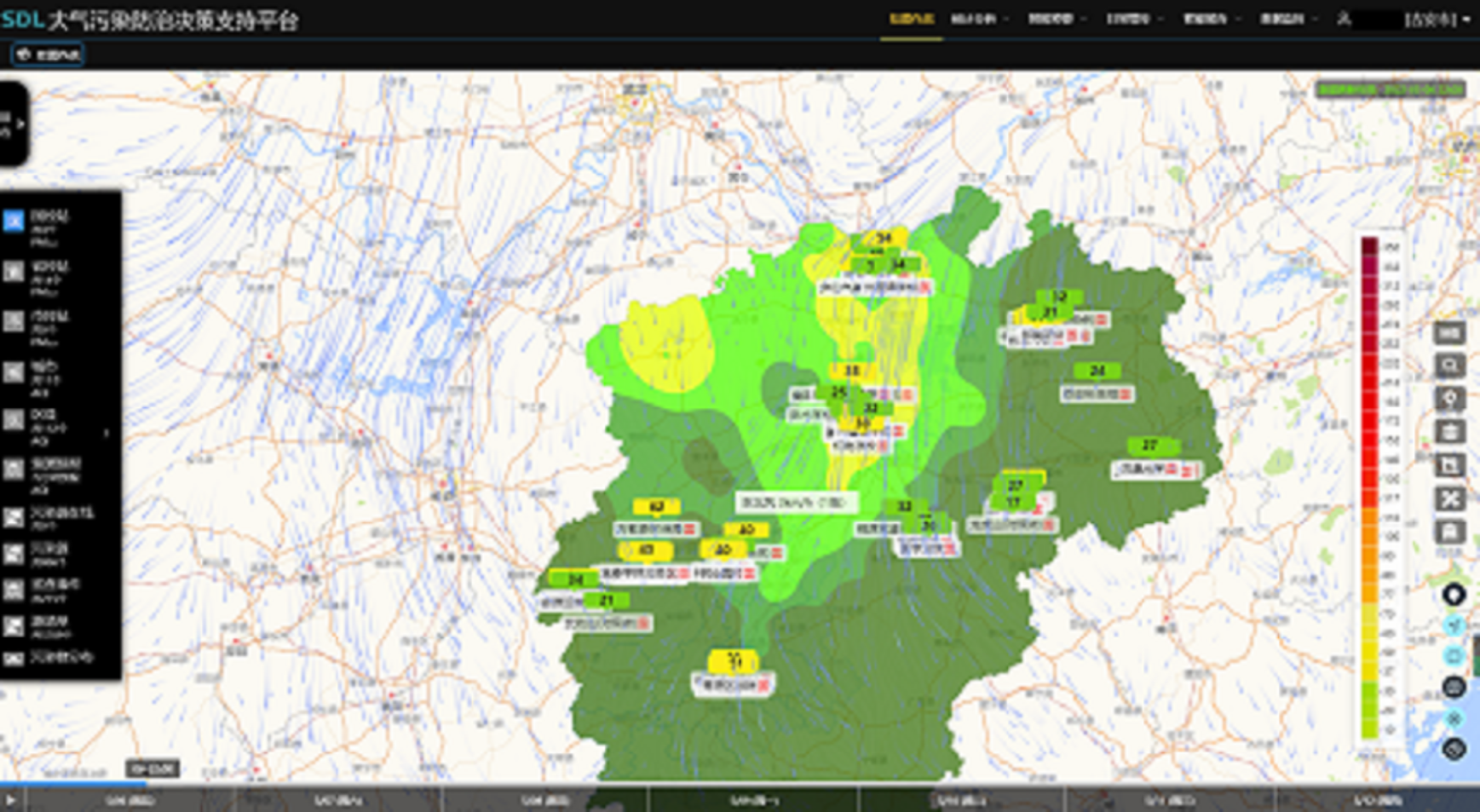Click the blue timeline progress bar at bottom
The image size is (1480, 812).
click(72, 783)
